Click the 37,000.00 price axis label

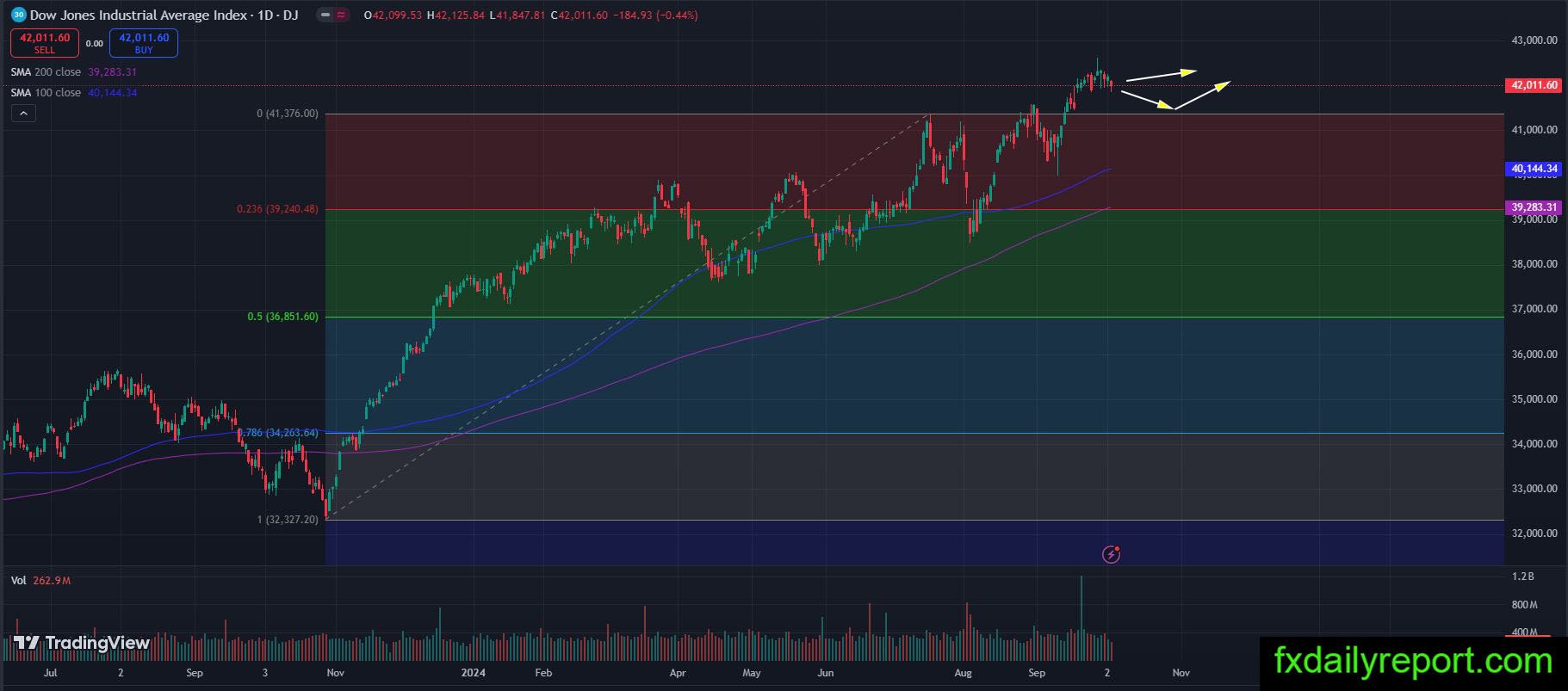click(1534, 309)
